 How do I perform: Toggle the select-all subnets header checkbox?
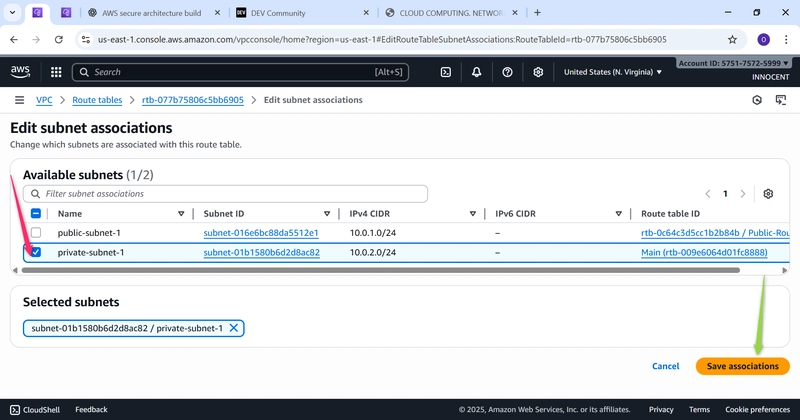coord(36,213)
